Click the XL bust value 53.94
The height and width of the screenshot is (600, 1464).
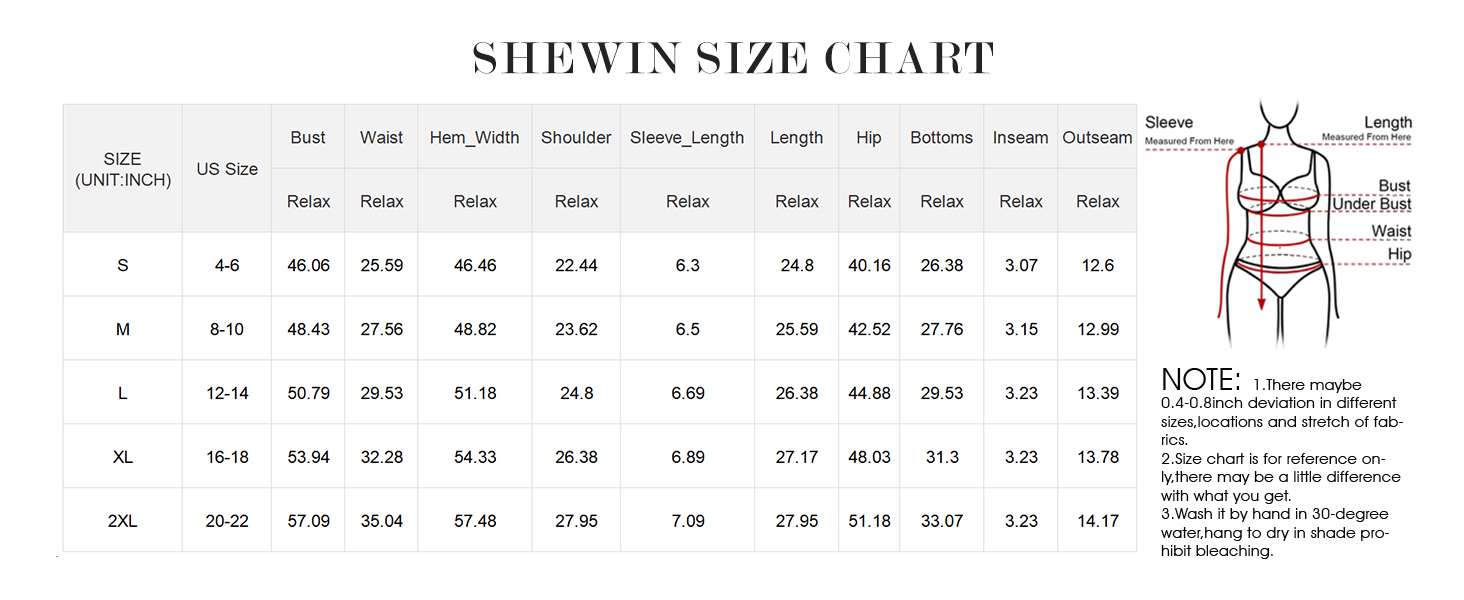(308, 457)
